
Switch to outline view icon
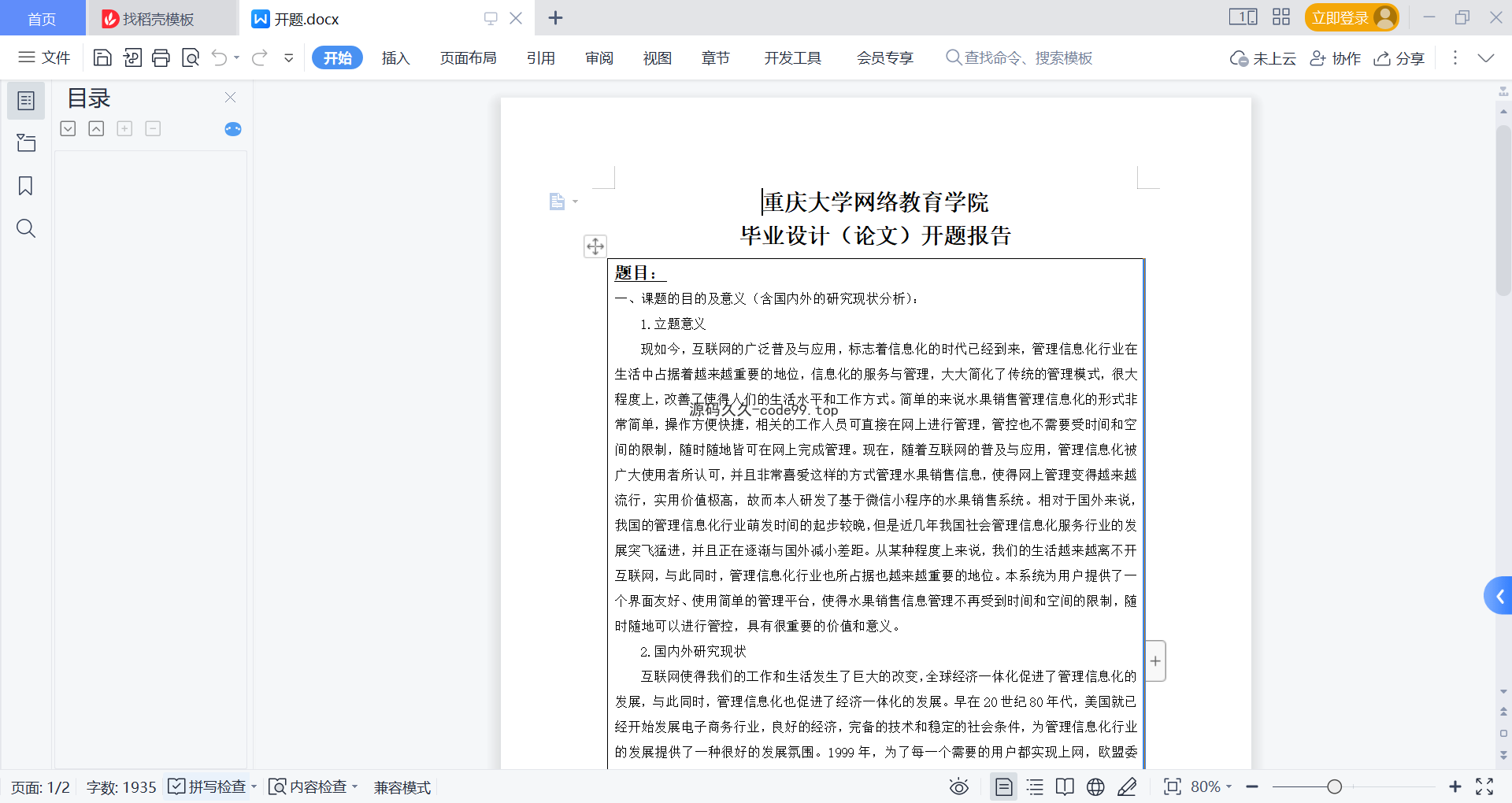tap(1035, 787)
